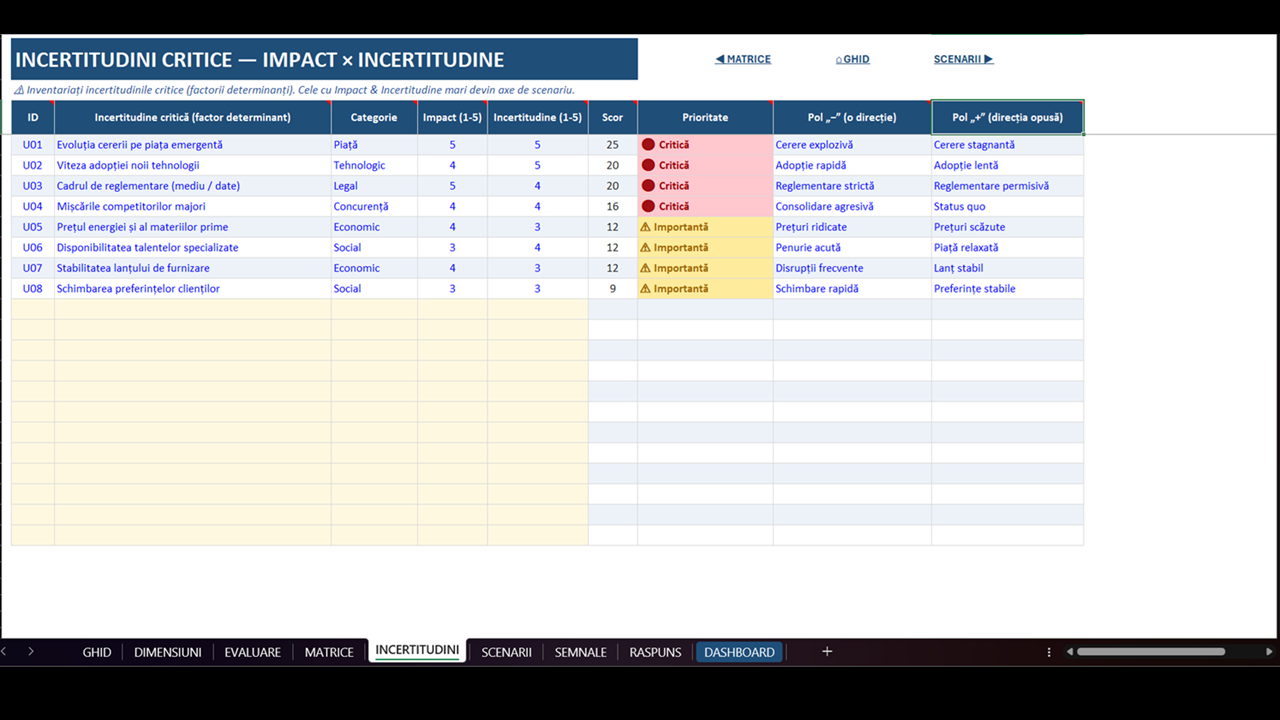Select cell Schimbarea preferințelor clienților
This screenshot has height=720, width=1280.
(x=193, y=289)
